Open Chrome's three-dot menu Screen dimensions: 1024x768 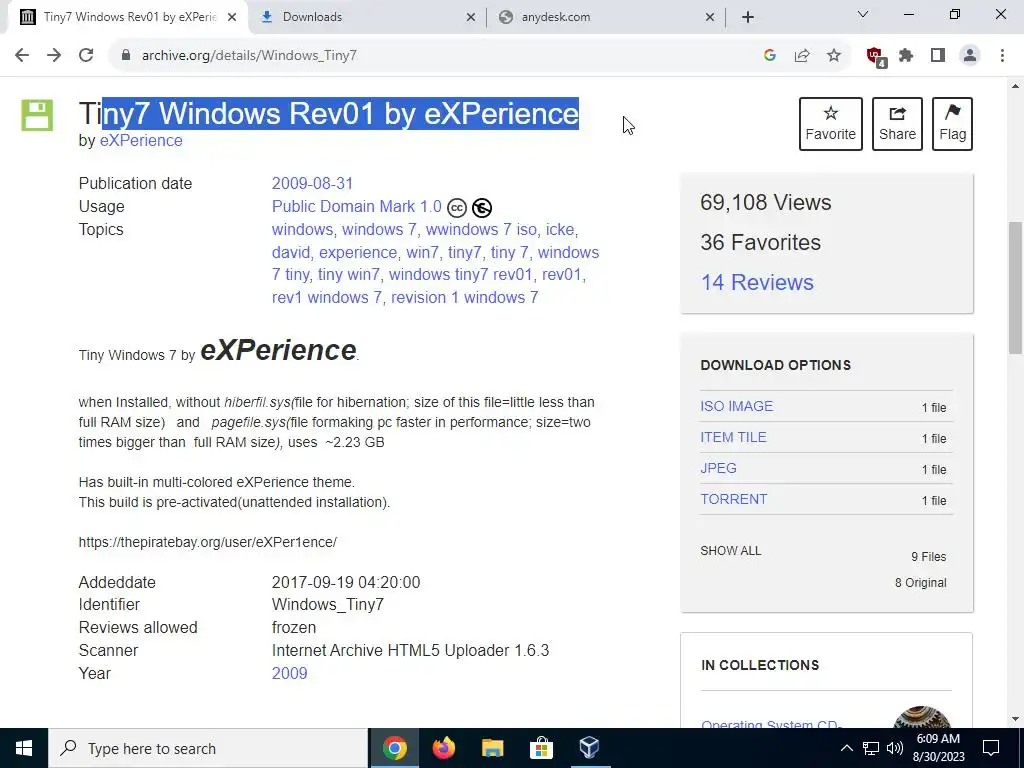point(1002,56)
